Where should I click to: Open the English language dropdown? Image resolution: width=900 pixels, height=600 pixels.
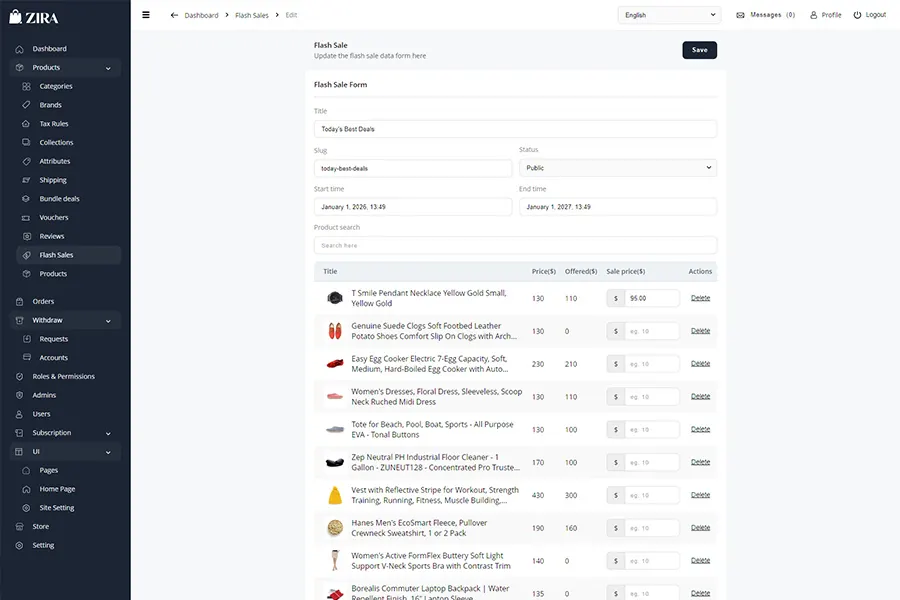click(669, 15)
